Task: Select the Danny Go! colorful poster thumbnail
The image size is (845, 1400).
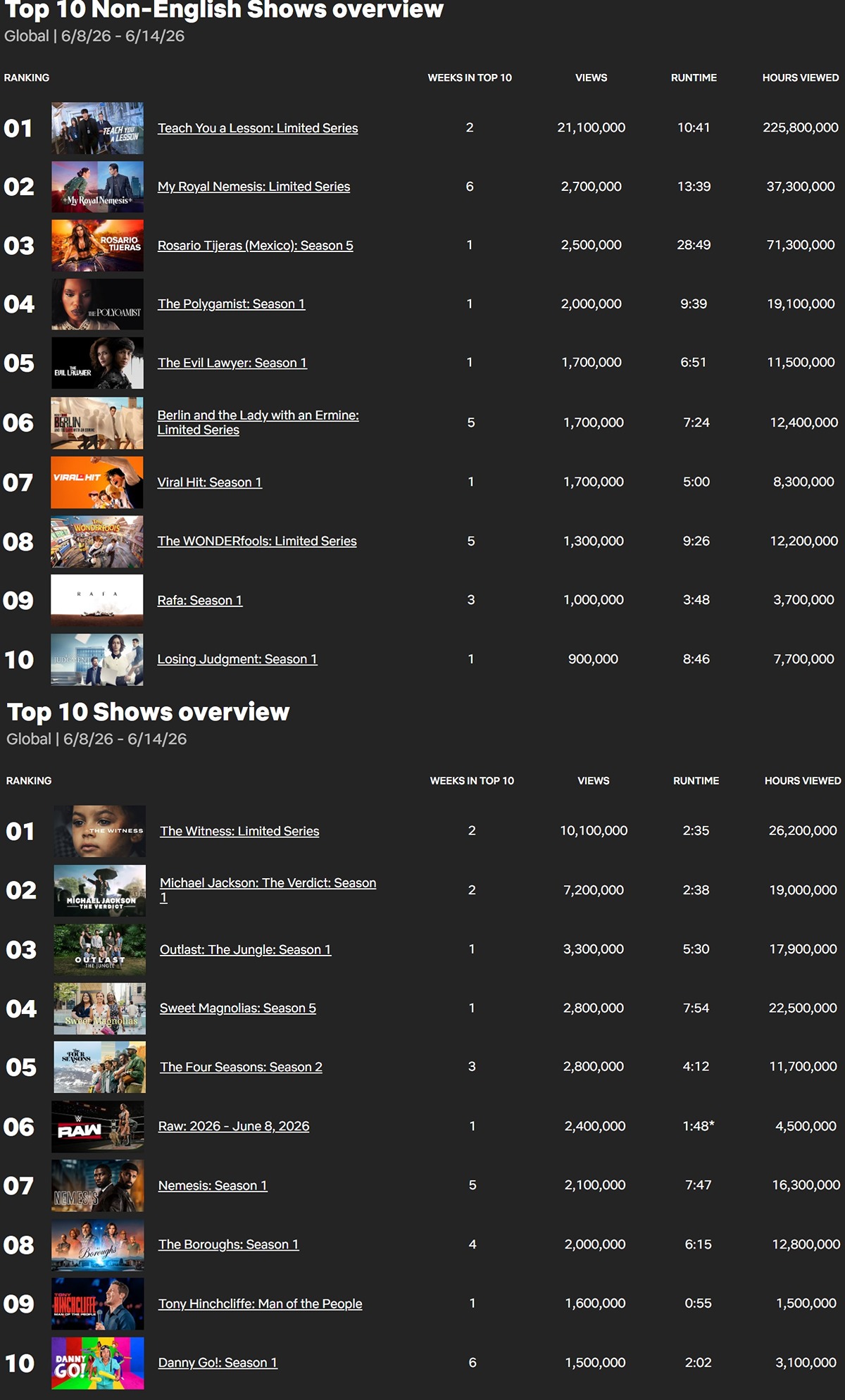Action: (x=98, y=1363)
